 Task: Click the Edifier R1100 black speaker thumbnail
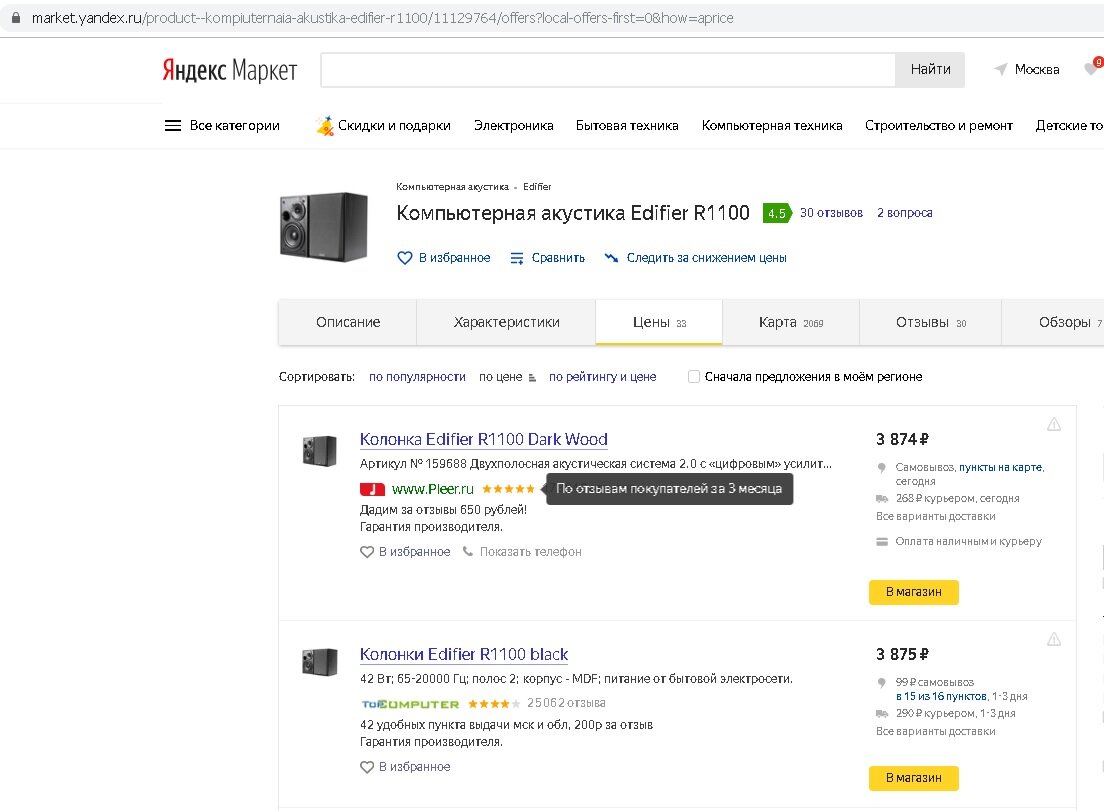320,662
